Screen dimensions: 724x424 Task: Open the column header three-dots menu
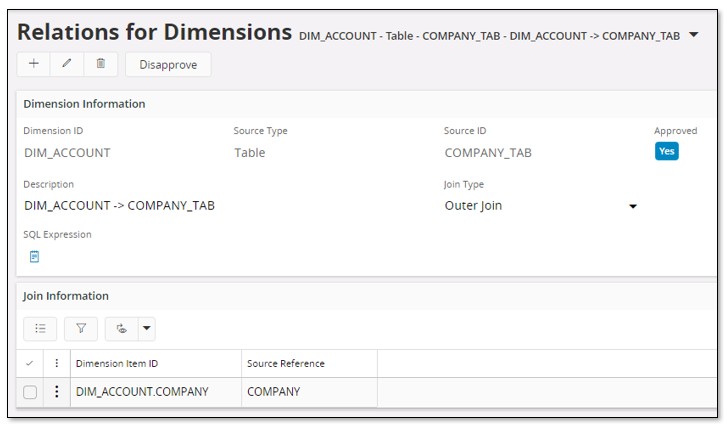tap(57, 363)
